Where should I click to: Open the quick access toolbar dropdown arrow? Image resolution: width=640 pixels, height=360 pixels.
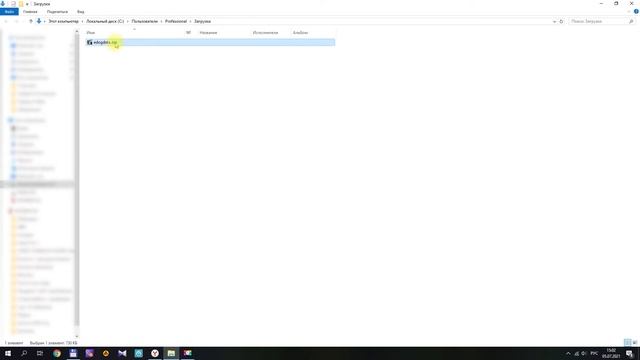point(27,4)
